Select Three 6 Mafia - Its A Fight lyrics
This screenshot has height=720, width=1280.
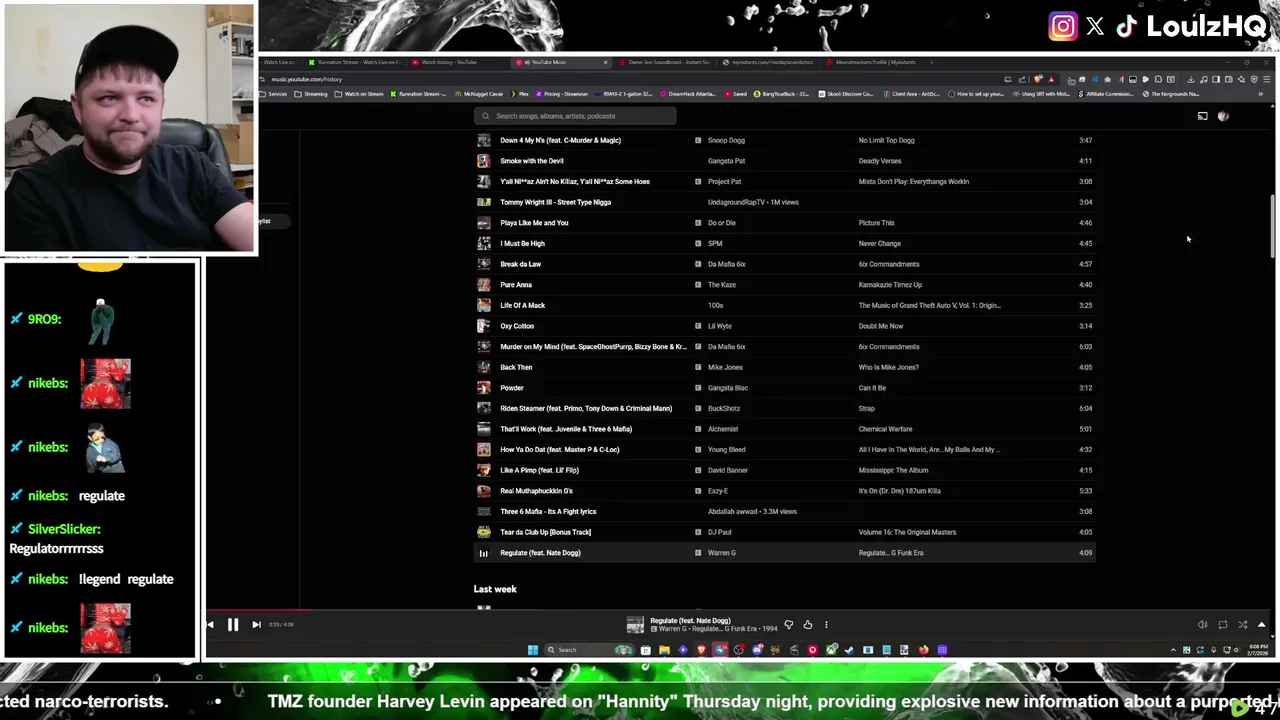[x=548, y=512]
